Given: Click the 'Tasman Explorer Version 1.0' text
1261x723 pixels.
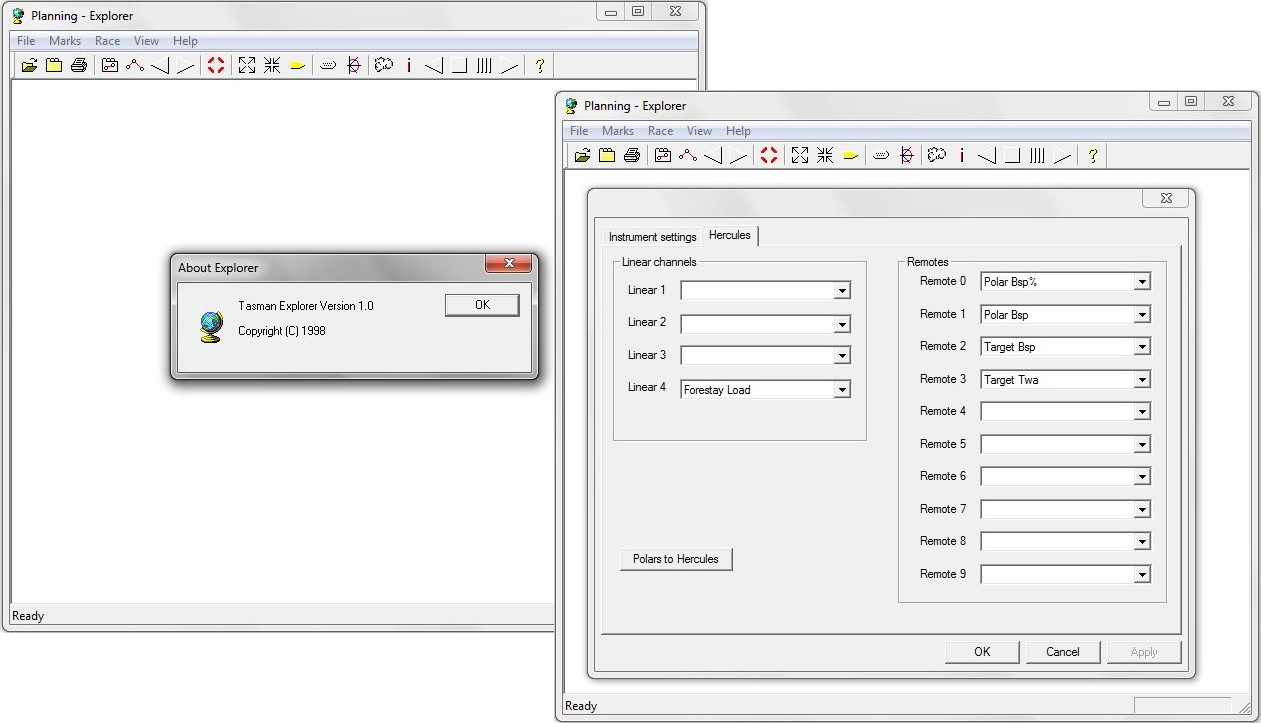Looking at the screenshot, I should [306, 306].
